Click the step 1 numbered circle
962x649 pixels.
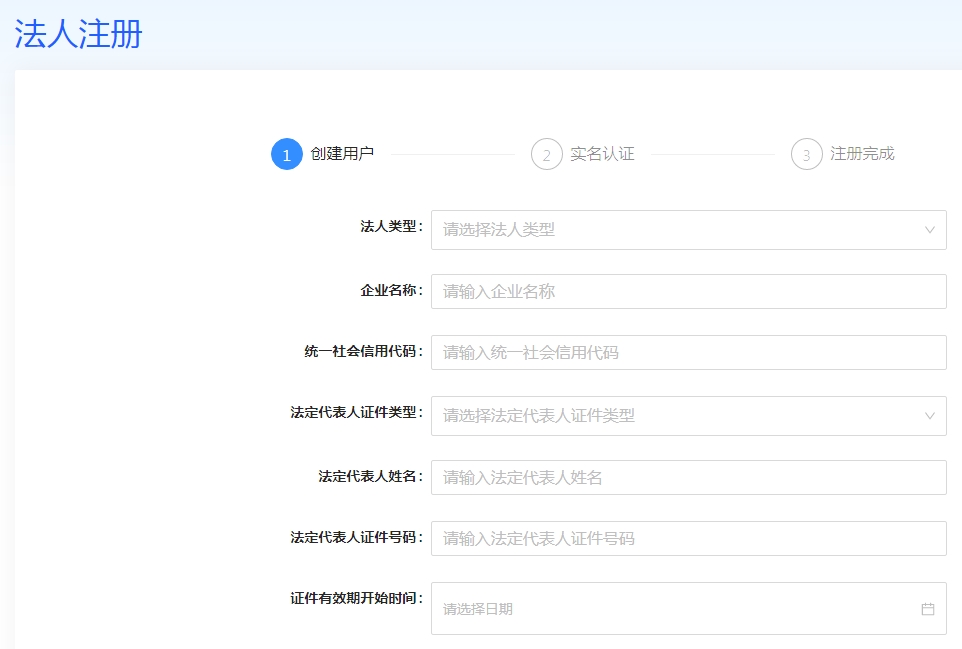point(287,154)
